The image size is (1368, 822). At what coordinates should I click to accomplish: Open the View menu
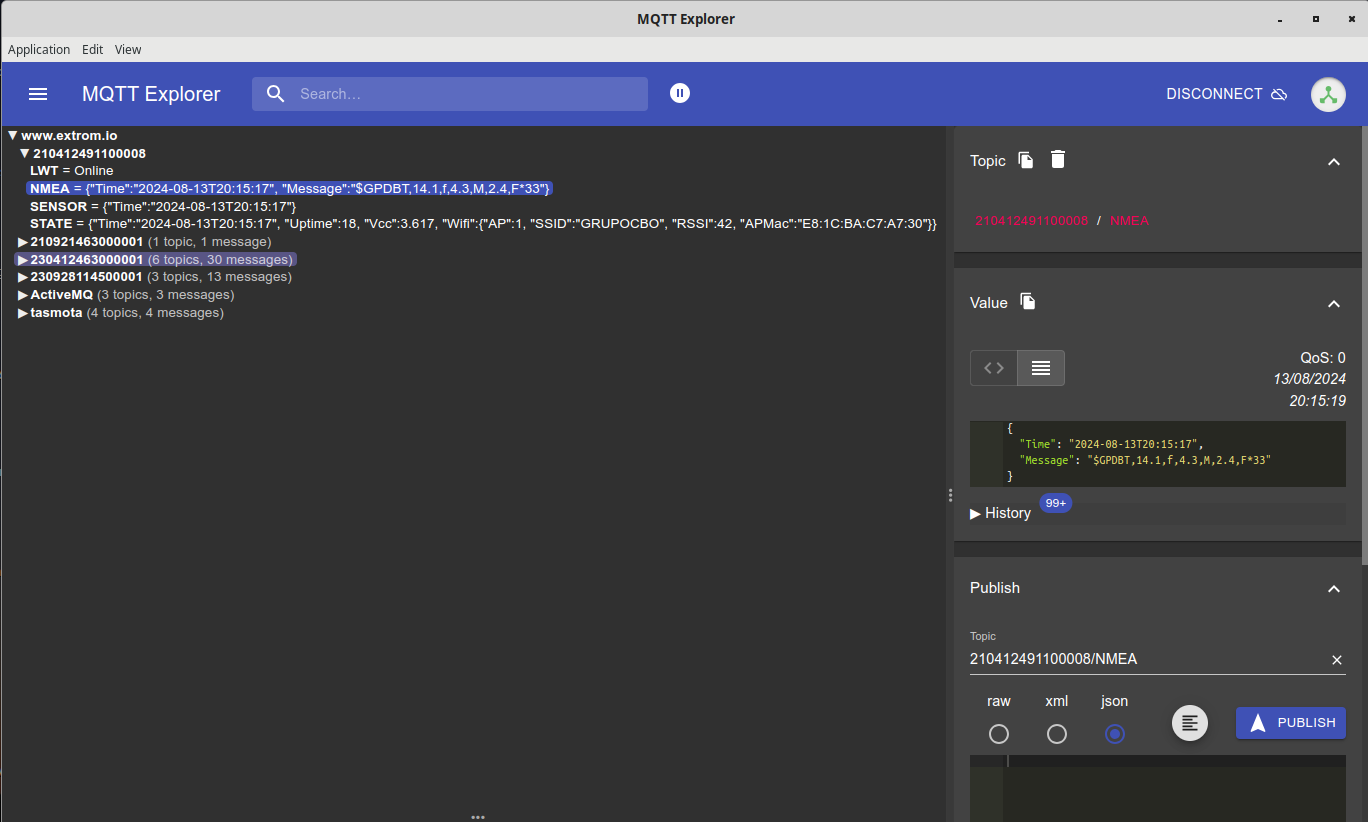[x=128, y=49]
